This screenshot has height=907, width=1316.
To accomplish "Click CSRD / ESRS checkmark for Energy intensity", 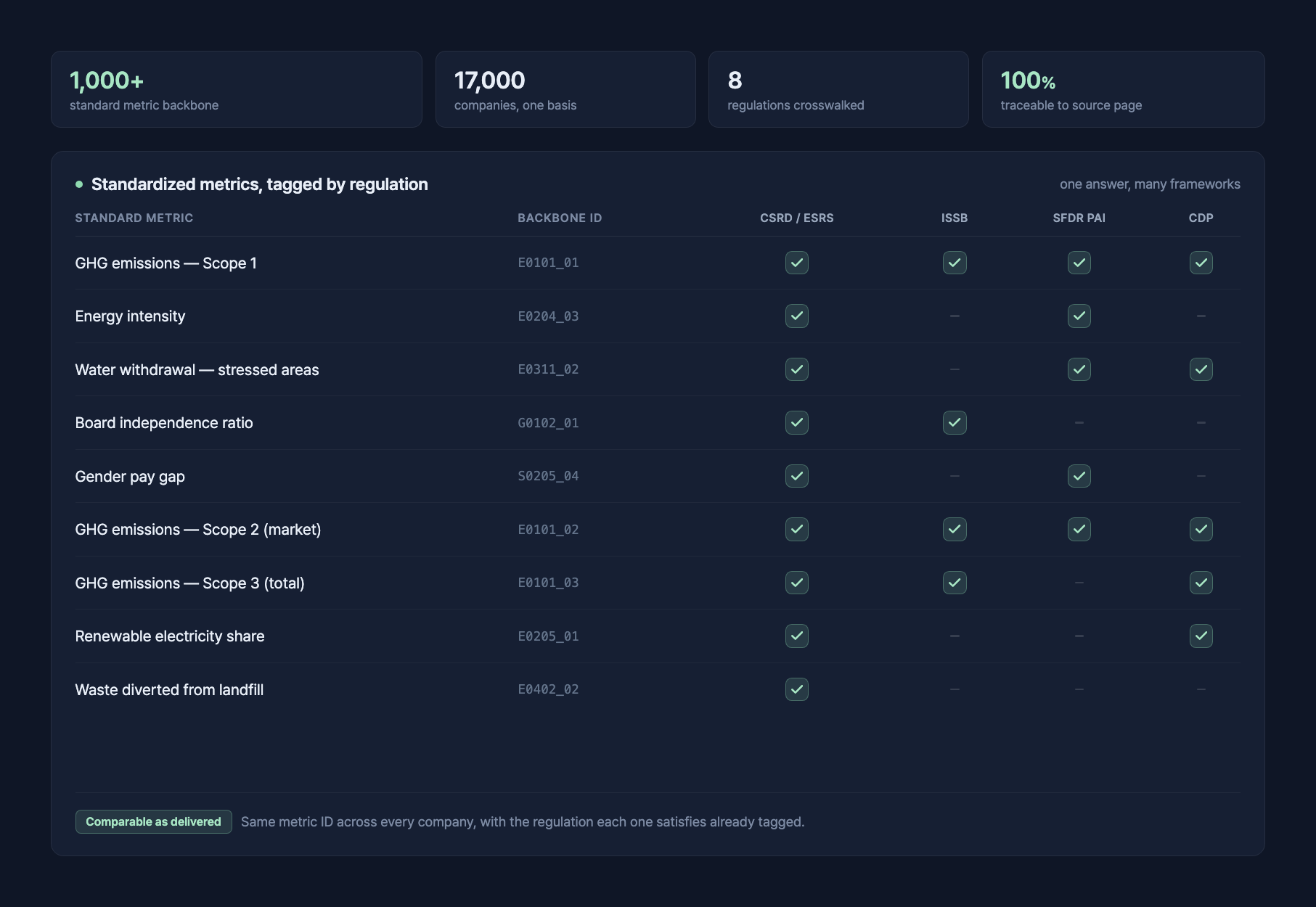I will click(x=797, y=316).
